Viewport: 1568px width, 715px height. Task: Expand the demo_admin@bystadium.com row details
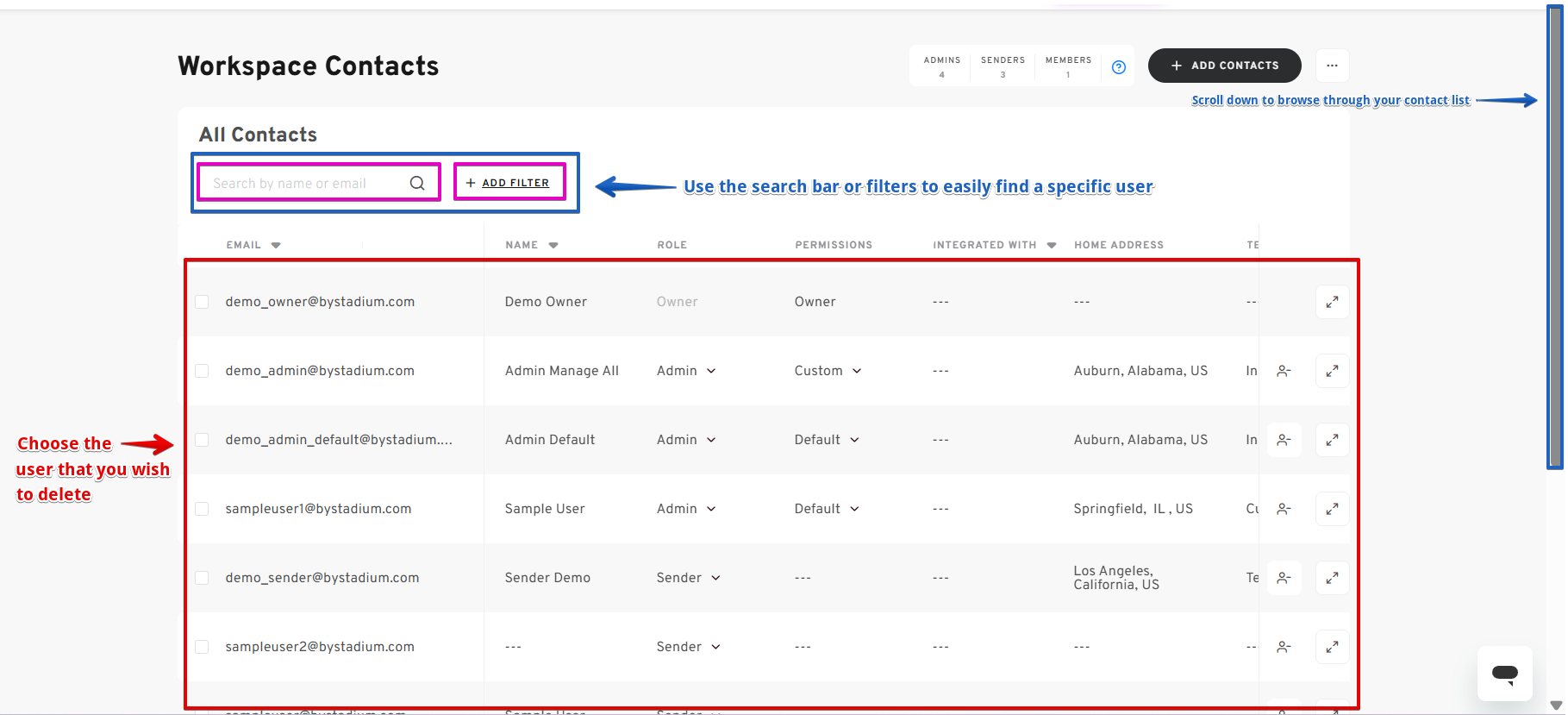[x=1332, y=371]
